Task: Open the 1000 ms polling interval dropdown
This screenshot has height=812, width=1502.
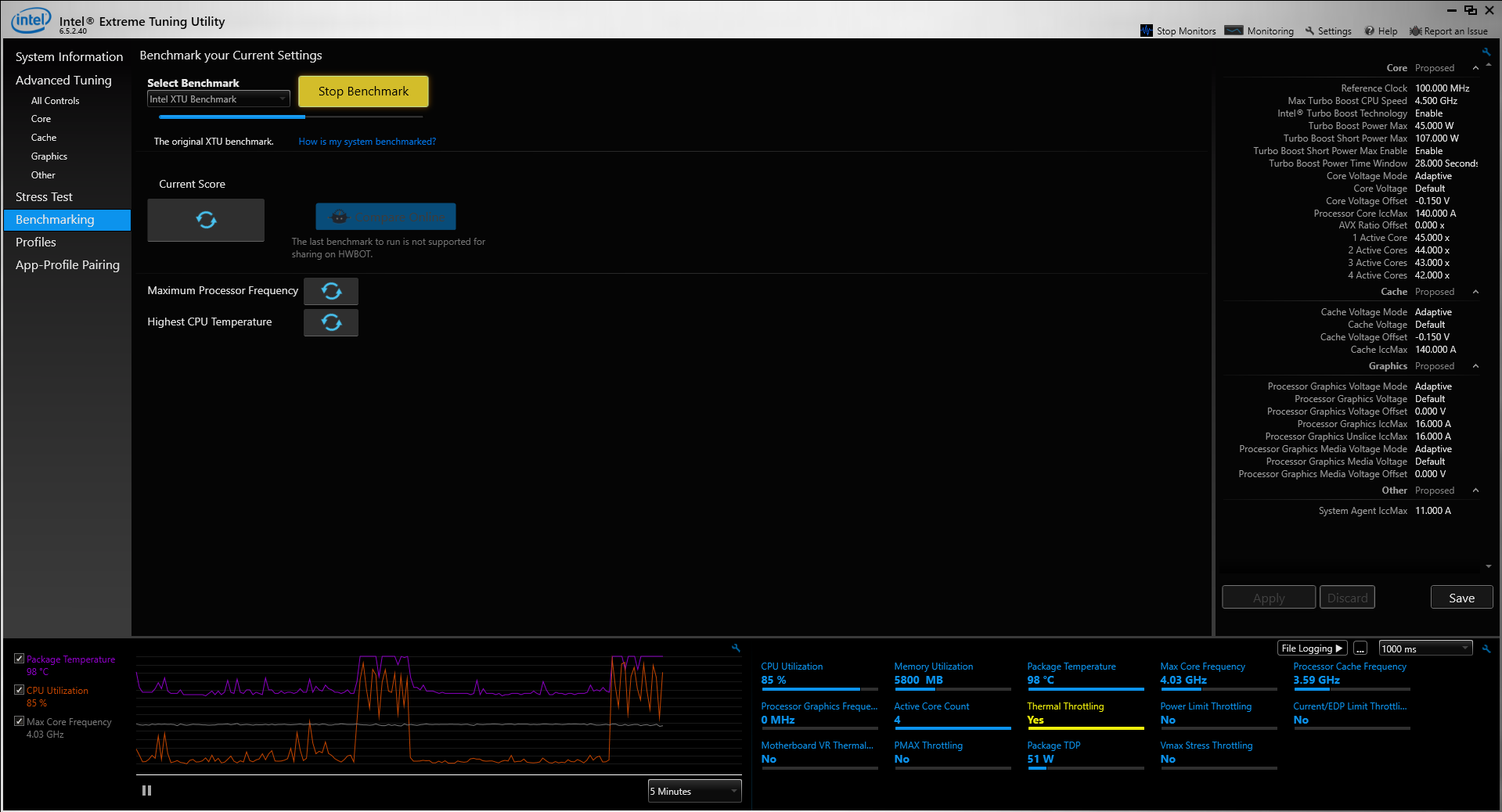Action: coord(1425,649)
